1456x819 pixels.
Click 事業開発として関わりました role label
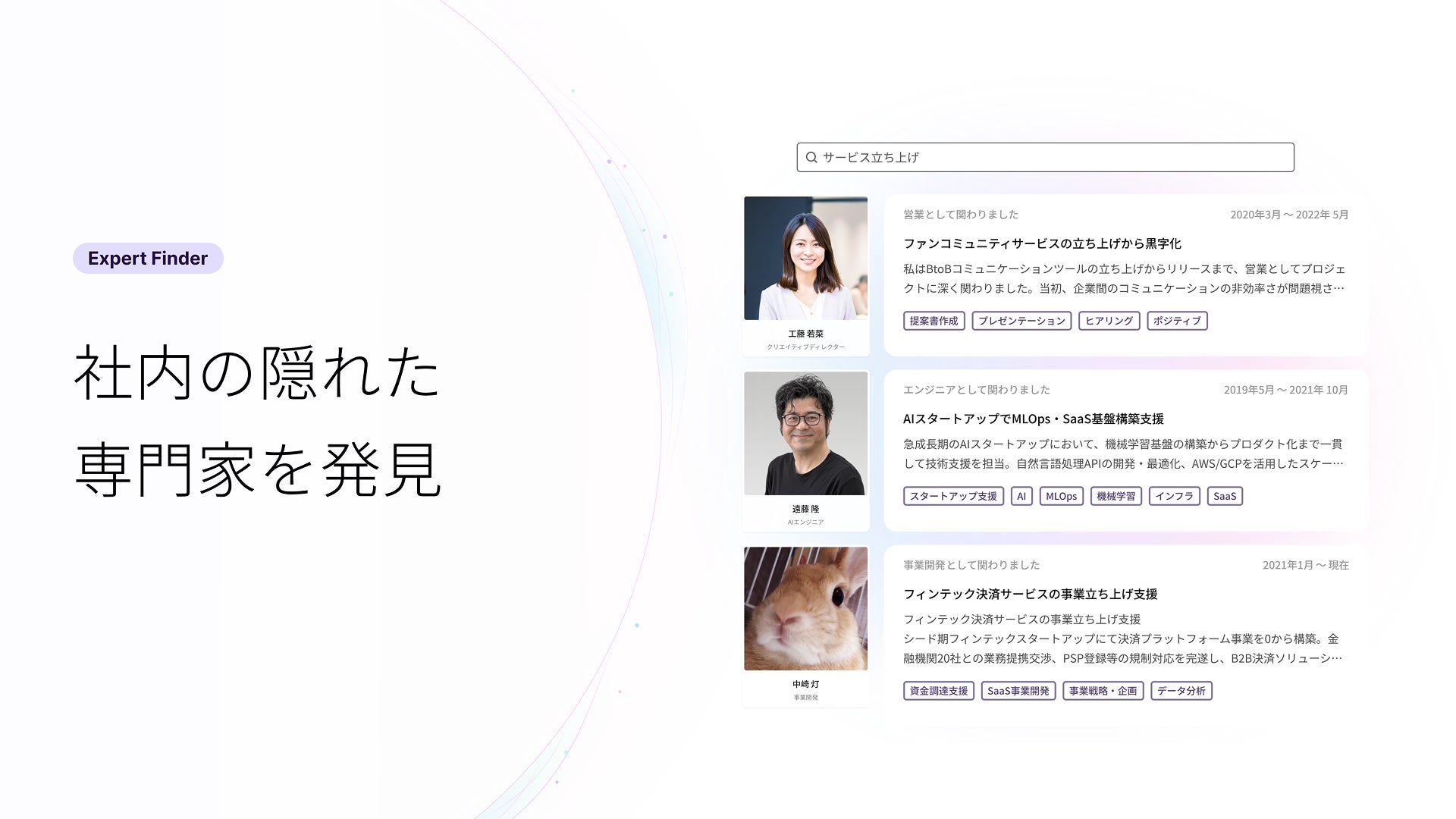click(x=971, y=565)
